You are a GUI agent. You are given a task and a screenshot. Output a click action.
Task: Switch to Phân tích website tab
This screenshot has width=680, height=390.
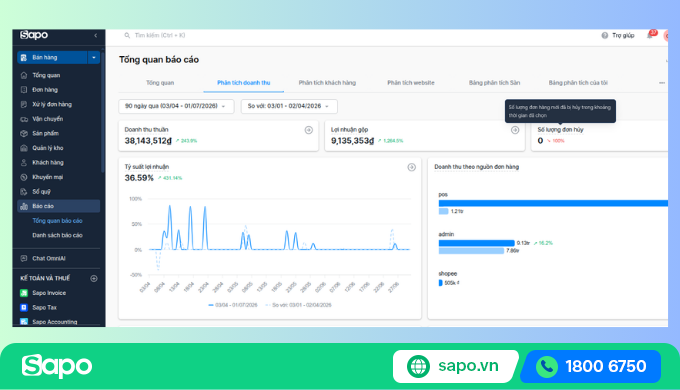click(411, 83)
